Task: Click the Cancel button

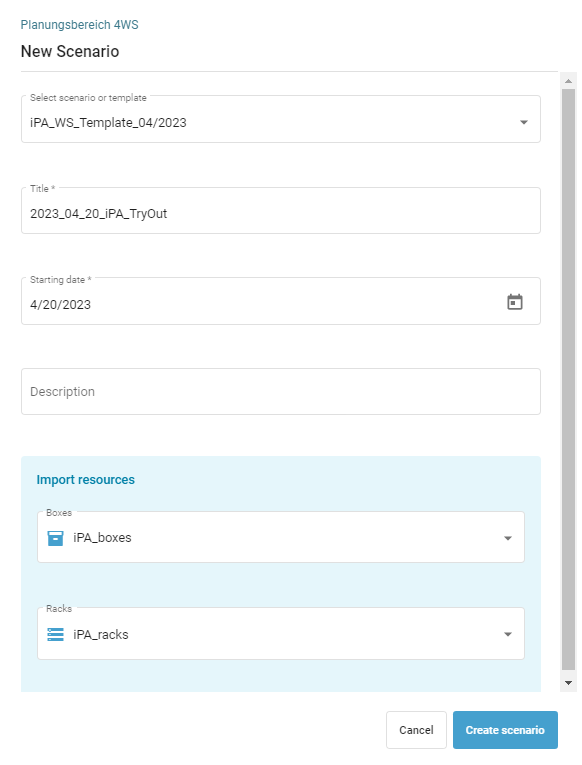Action: coord(416,730)
